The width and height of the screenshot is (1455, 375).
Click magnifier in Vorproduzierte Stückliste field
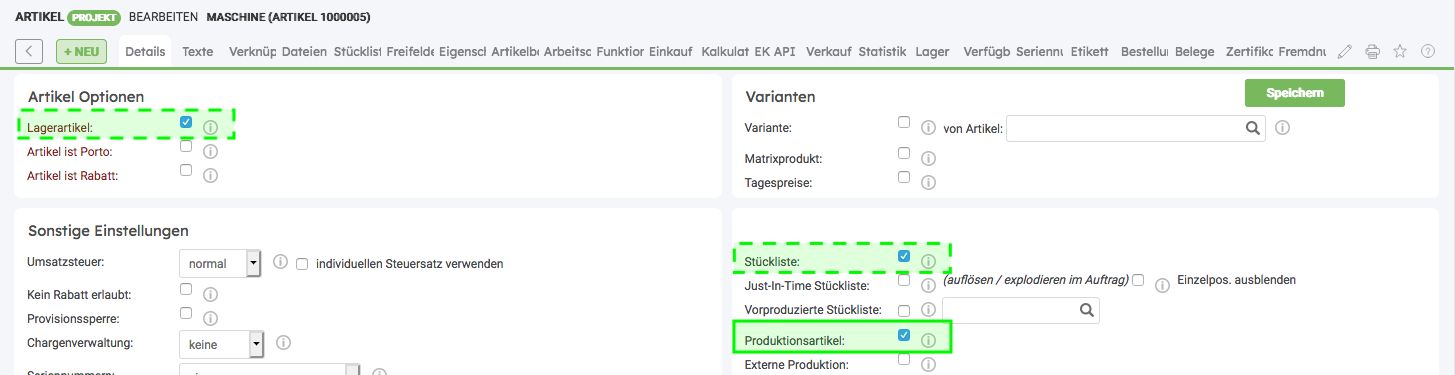(x=1086, y=311)
